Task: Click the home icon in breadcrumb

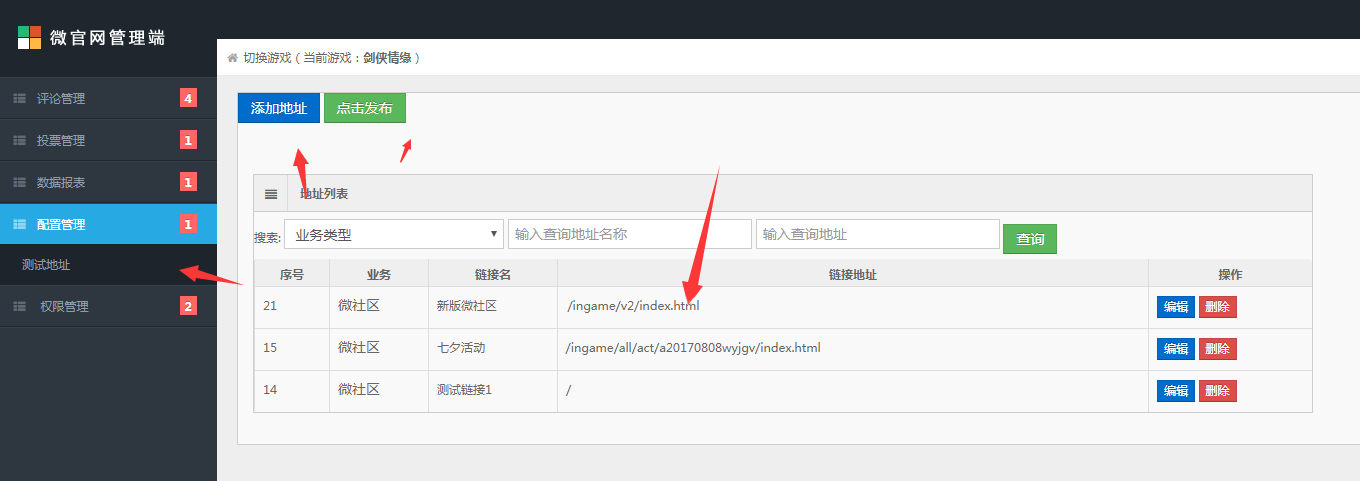Action: (232, 58)
